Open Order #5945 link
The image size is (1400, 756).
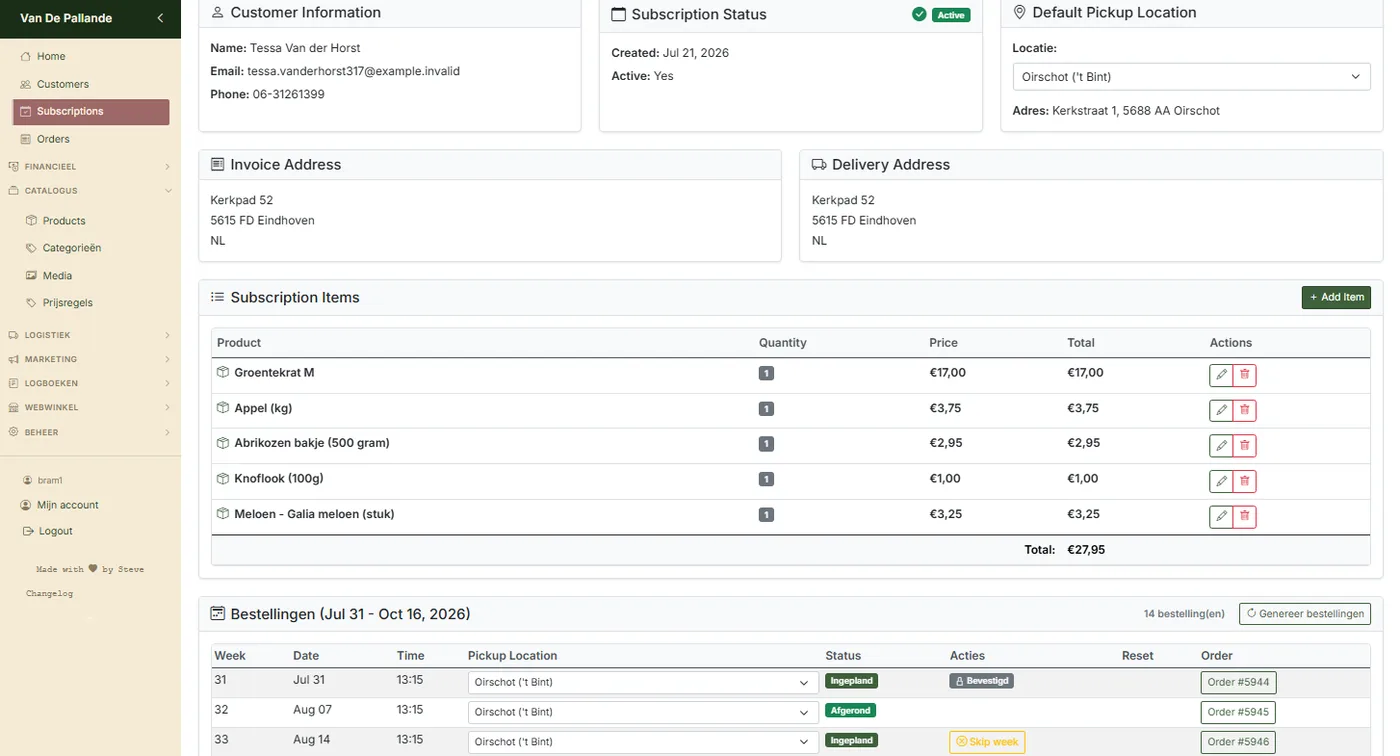tap(1238, 712)
